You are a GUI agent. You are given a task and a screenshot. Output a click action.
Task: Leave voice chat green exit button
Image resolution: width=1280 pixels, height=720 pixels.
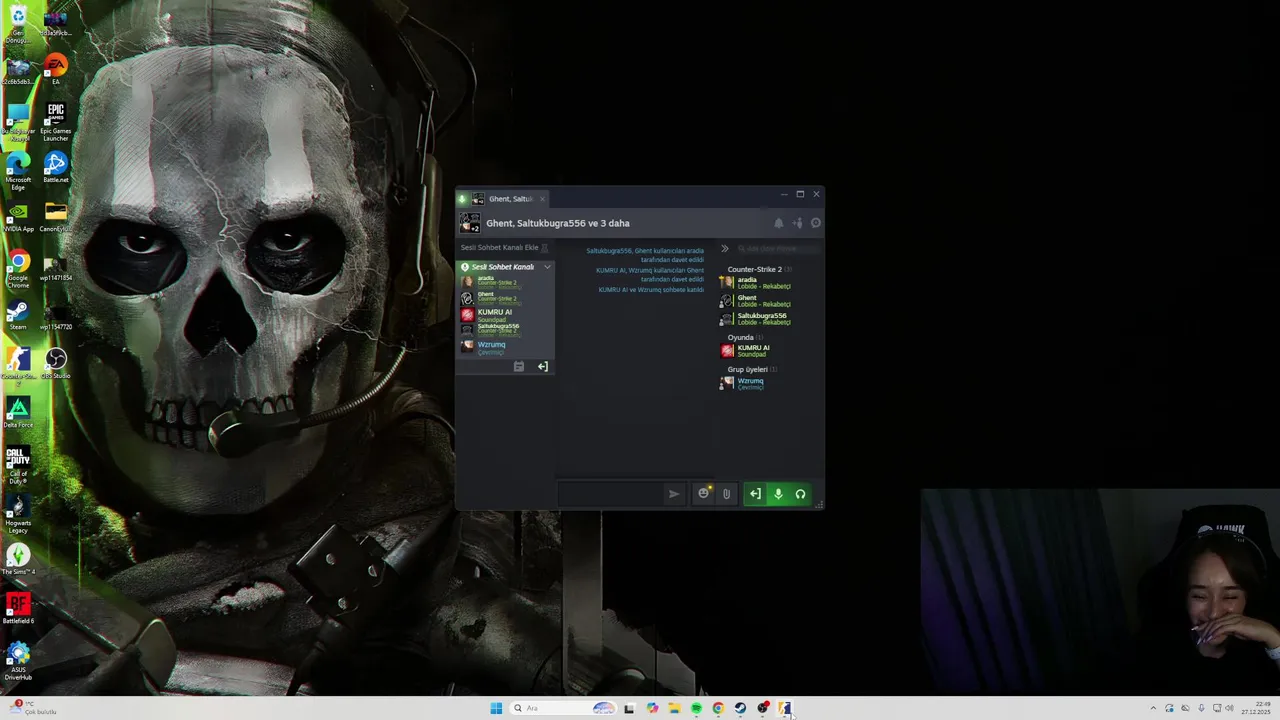(x=755, y=493)
